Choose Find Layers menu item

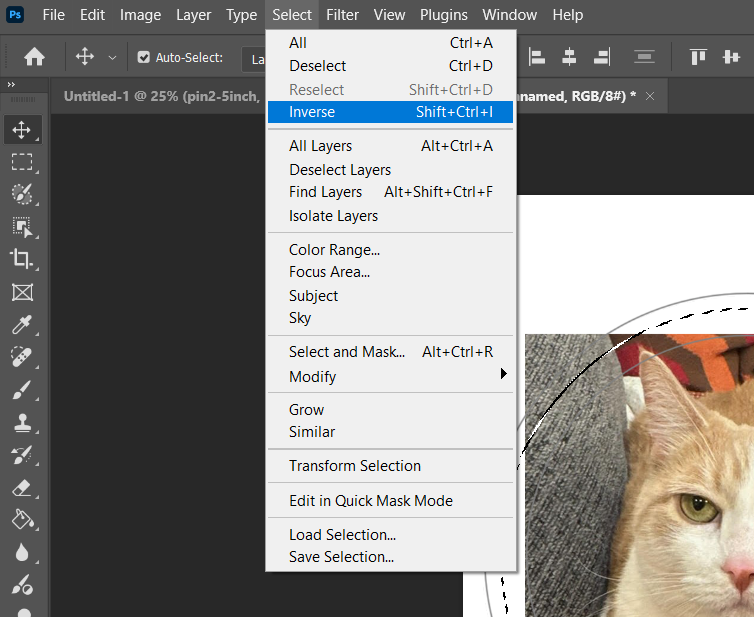[x=390, y=192]
